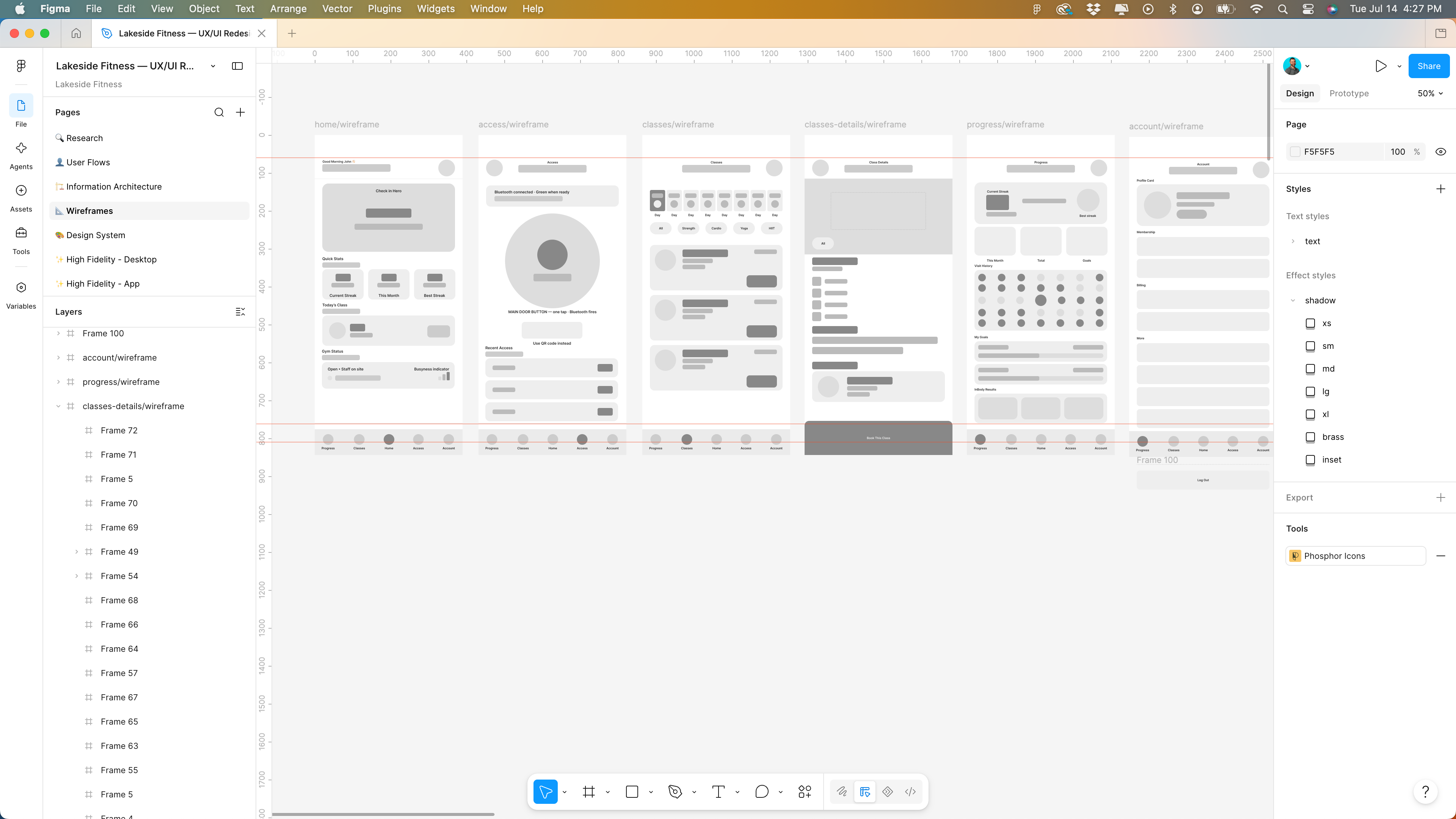Toggle page background visibility eye icon
Image resolution: width=1456 pixels, height=819 pixels.
click(1441, 152)
